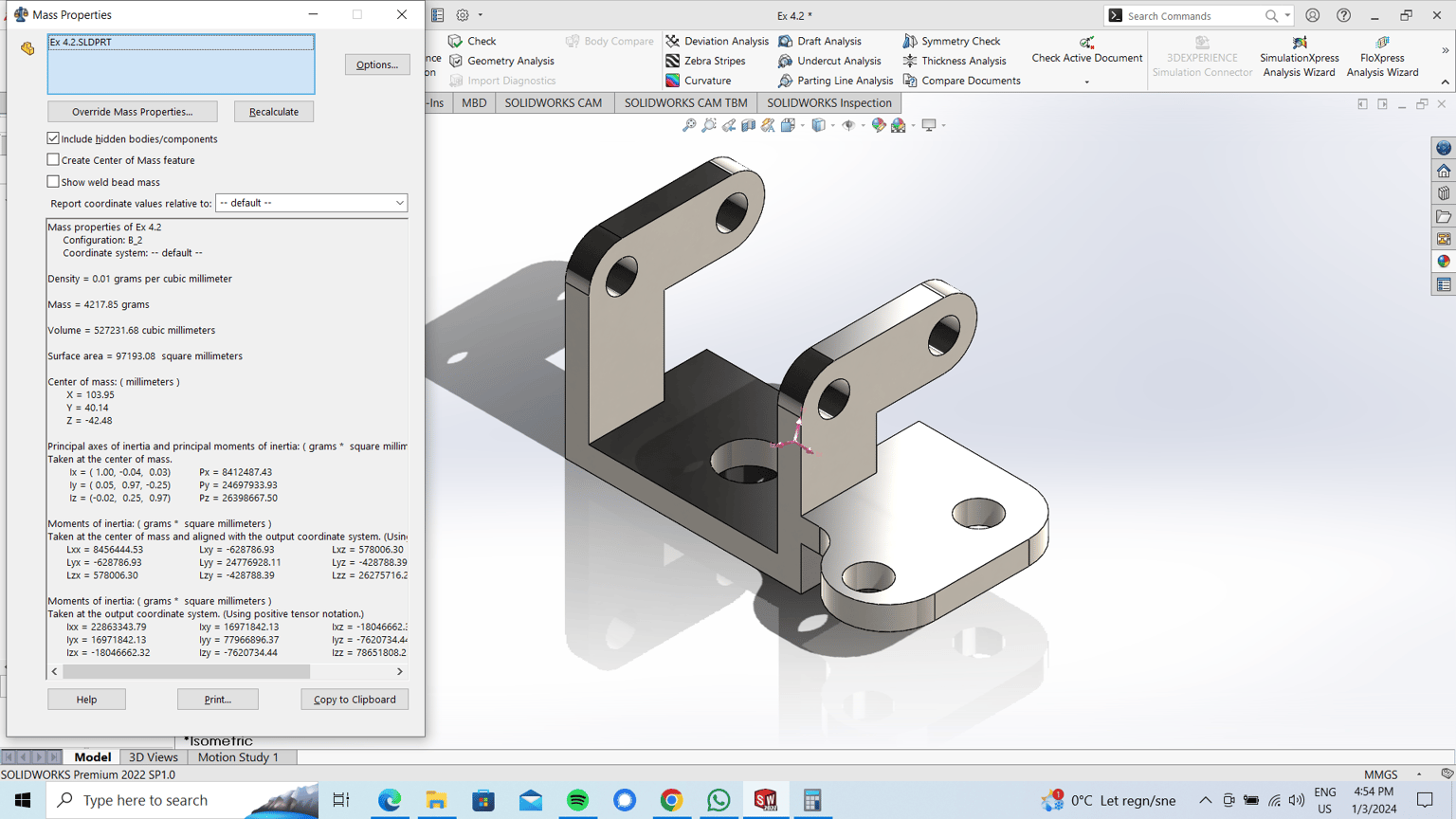Open Search Commands dropdown arrow
The image size is (1456, 819).
(1287, 15)
